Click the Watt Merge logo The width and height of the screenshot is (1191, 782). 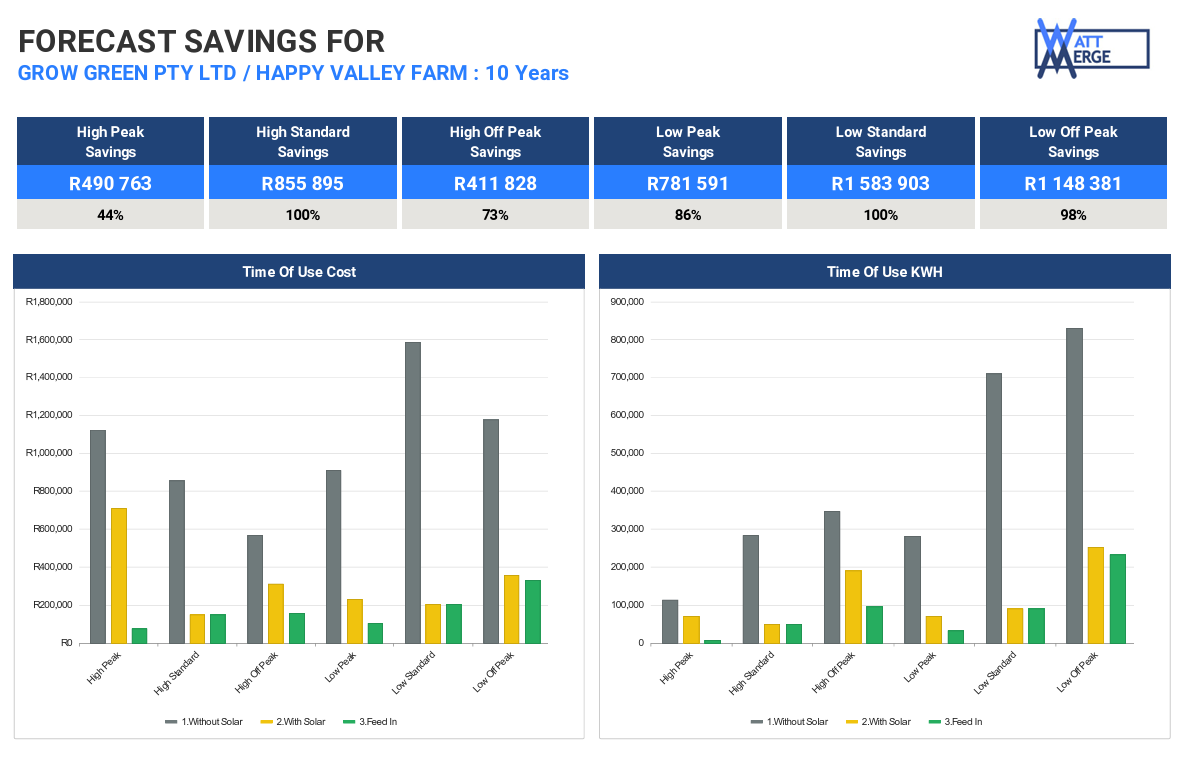pos(1091,48)
